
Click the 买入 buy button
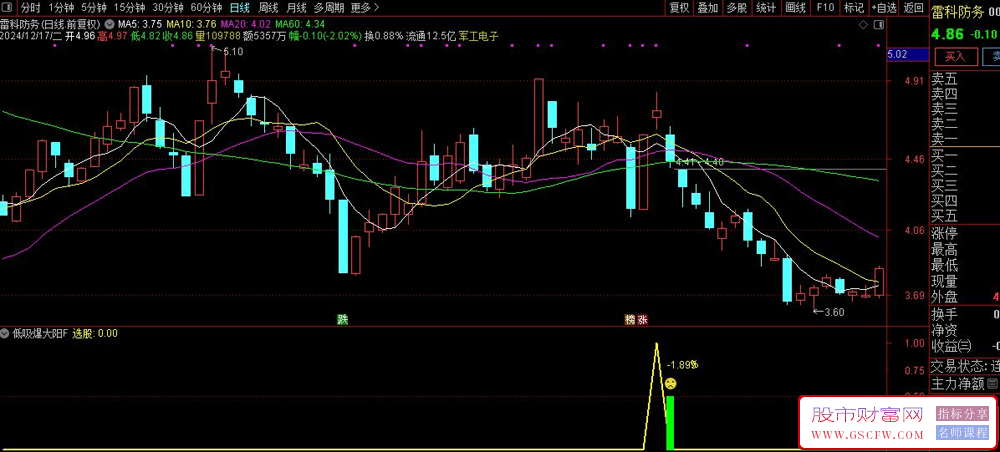(954, 57)
